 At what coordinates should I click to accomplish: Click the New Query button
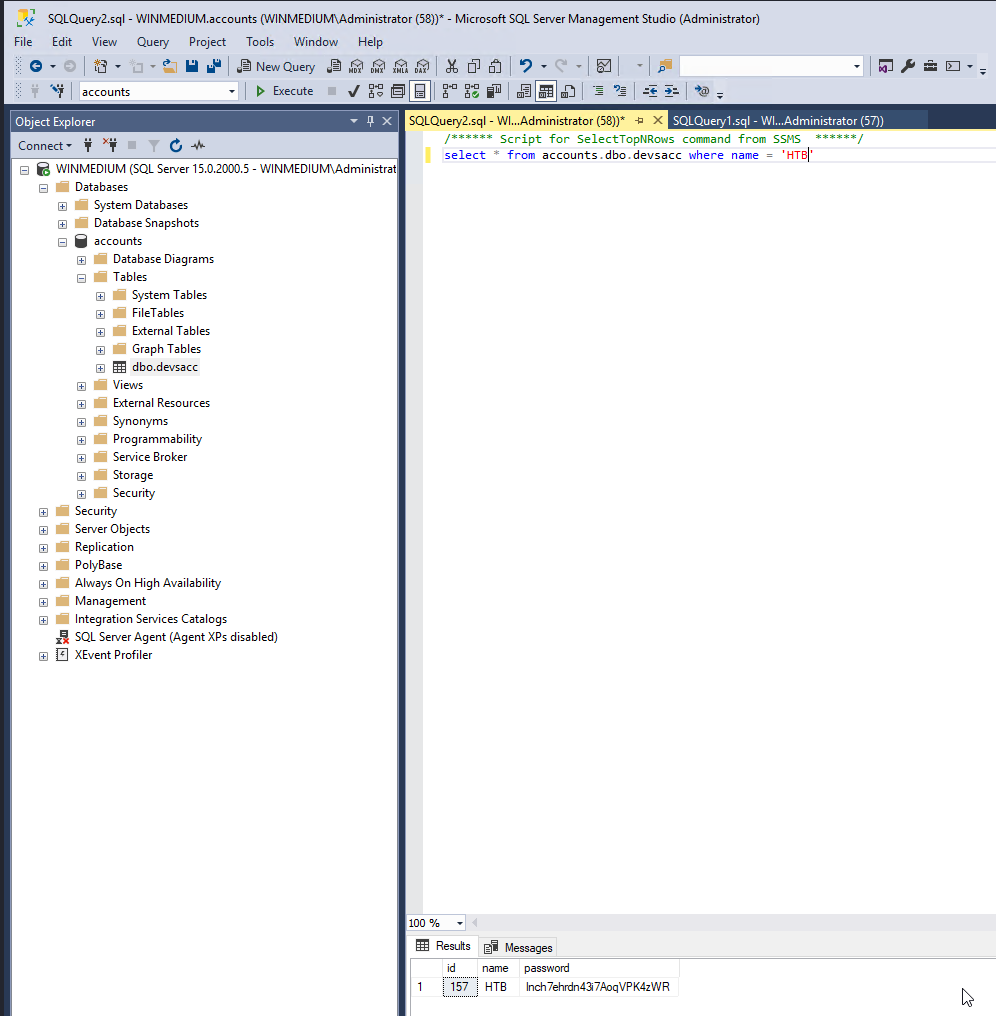(x=276, y=66)
